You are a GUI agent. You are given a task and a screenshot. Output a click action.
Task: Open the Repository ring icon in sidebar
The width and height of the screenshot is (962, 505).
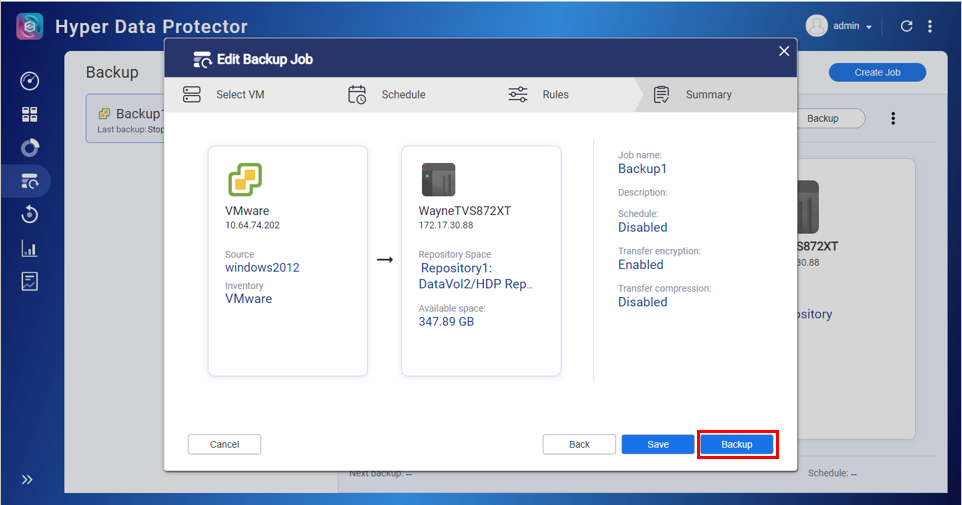[29, 148]
